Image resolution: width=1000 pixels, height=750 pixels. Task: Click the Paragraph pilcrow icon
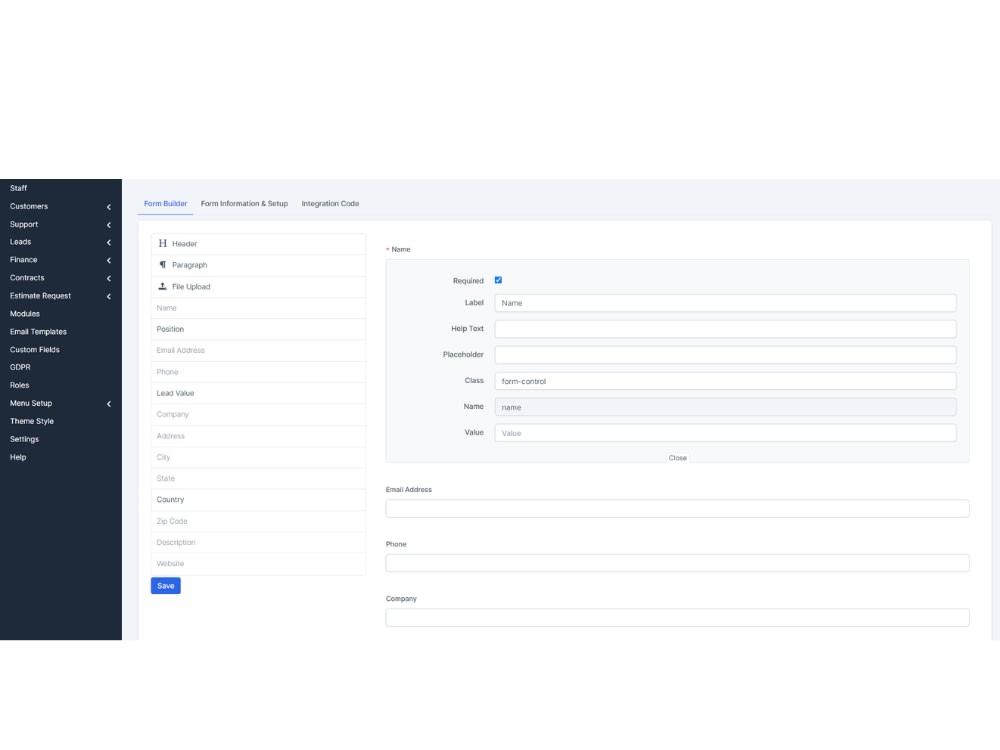(x=163, y=264)
